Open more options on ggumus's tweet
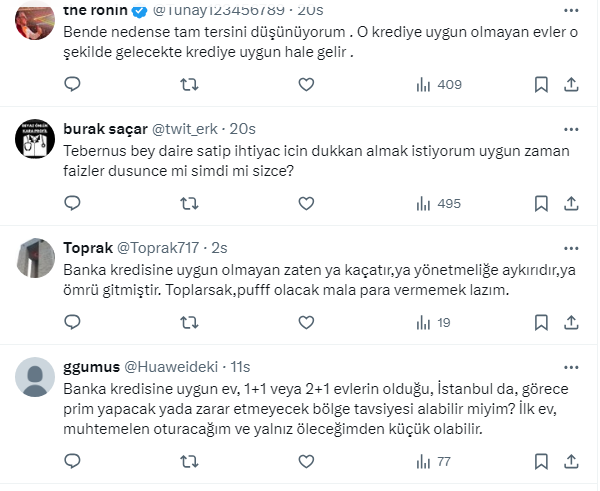 (x=570, y=366)
